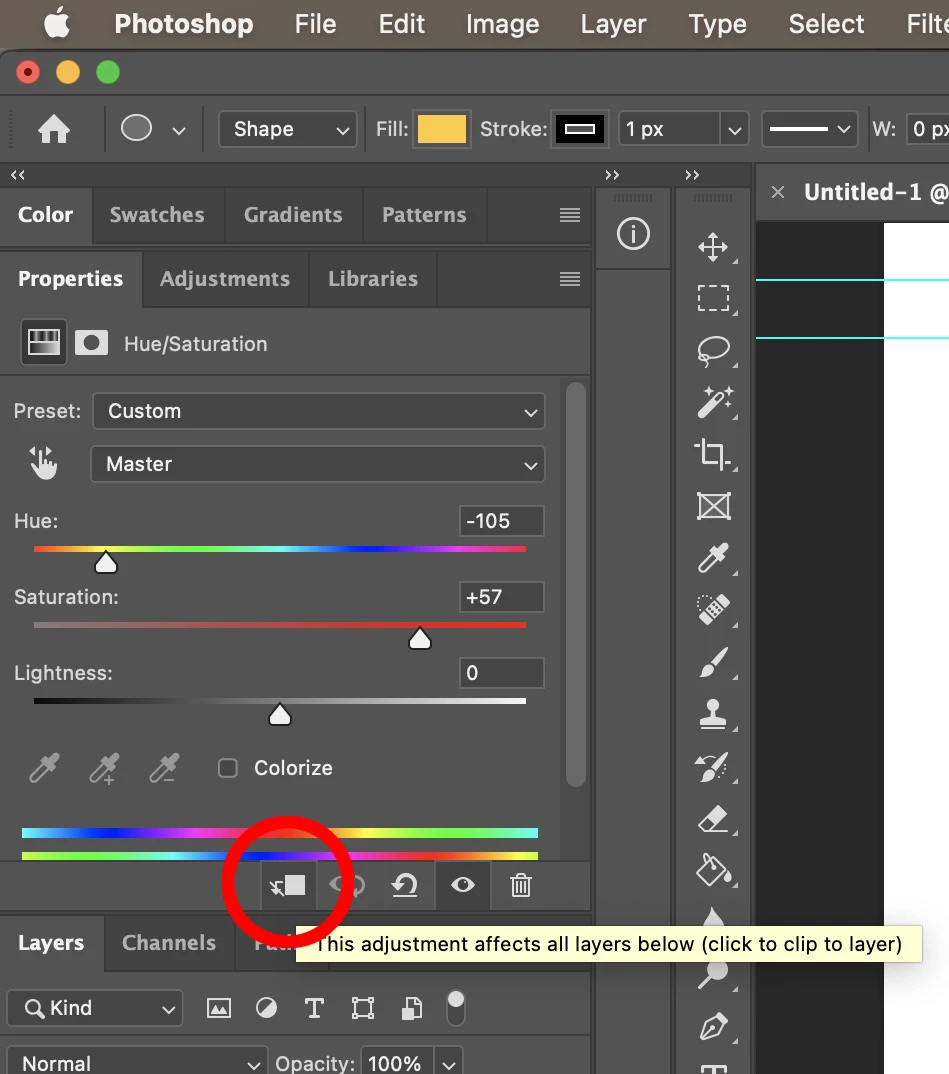Toggle pixel layer filter

[219, 1008]
